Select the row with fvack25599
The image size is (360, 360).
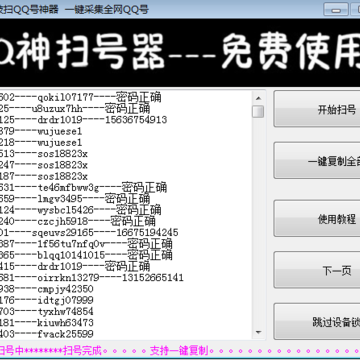47,334
